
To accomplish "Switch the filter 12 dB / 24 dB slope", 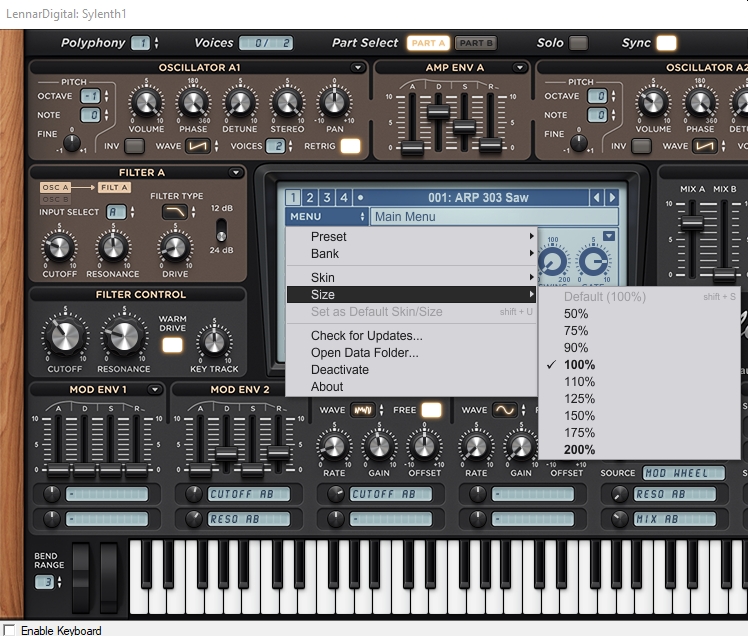I will pos(221,229).
